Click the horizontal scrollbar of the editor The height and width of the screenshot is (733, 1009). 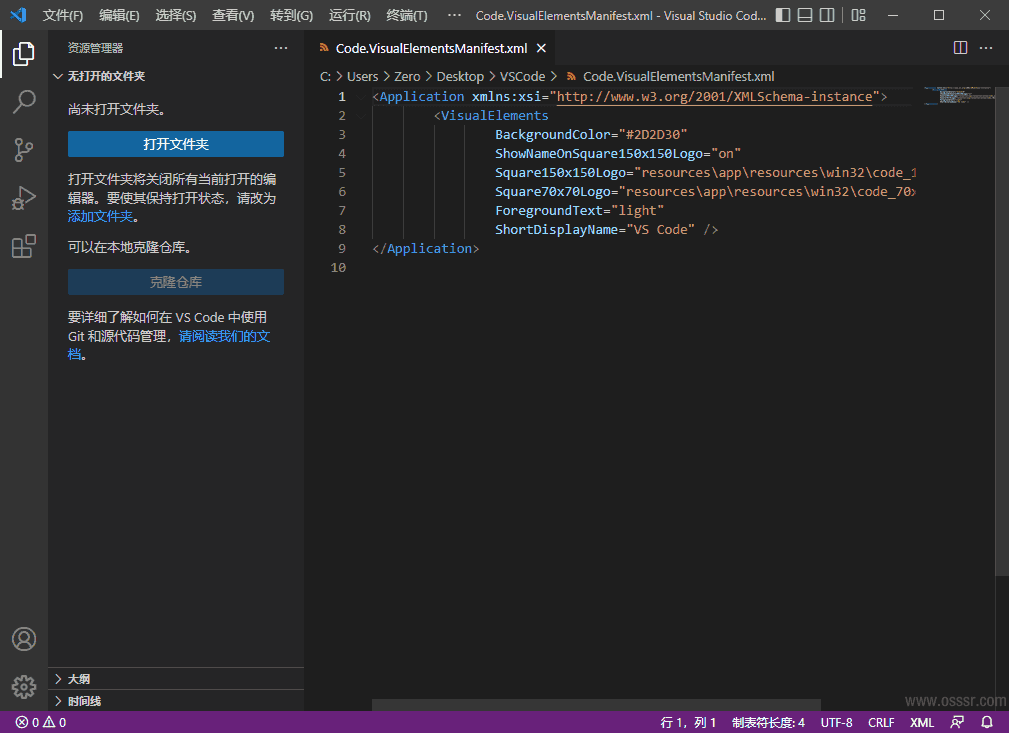tap(596, 705)
